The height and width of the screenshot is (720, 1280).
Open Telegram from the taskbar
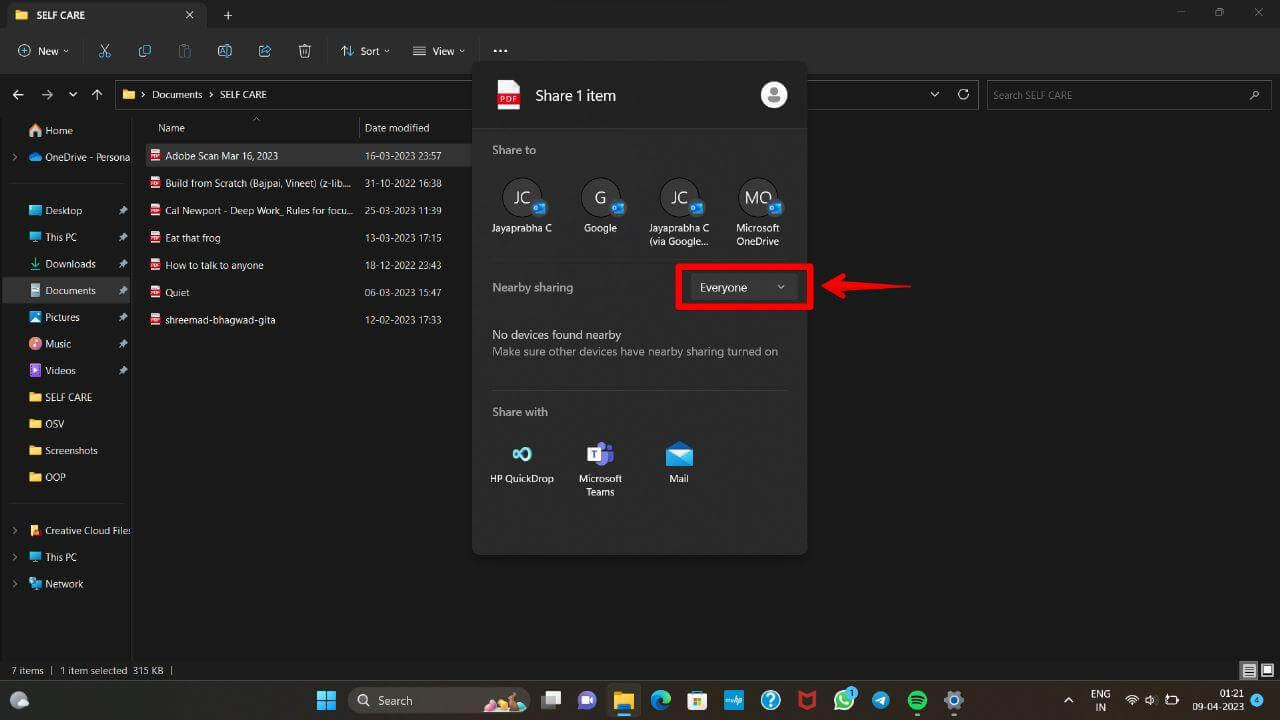tap(880, 700)
